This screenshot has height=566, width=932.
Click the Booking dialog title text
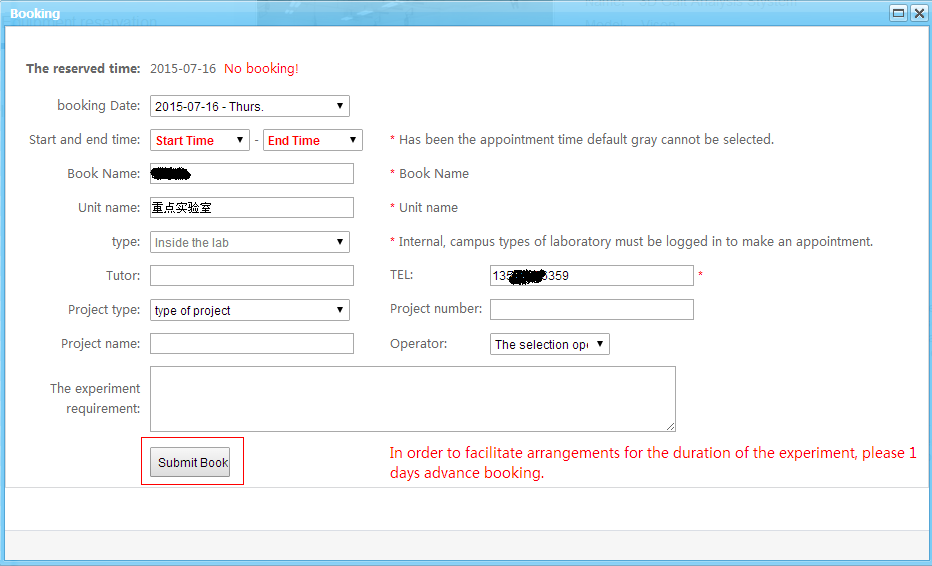click(x=35, y=14)
